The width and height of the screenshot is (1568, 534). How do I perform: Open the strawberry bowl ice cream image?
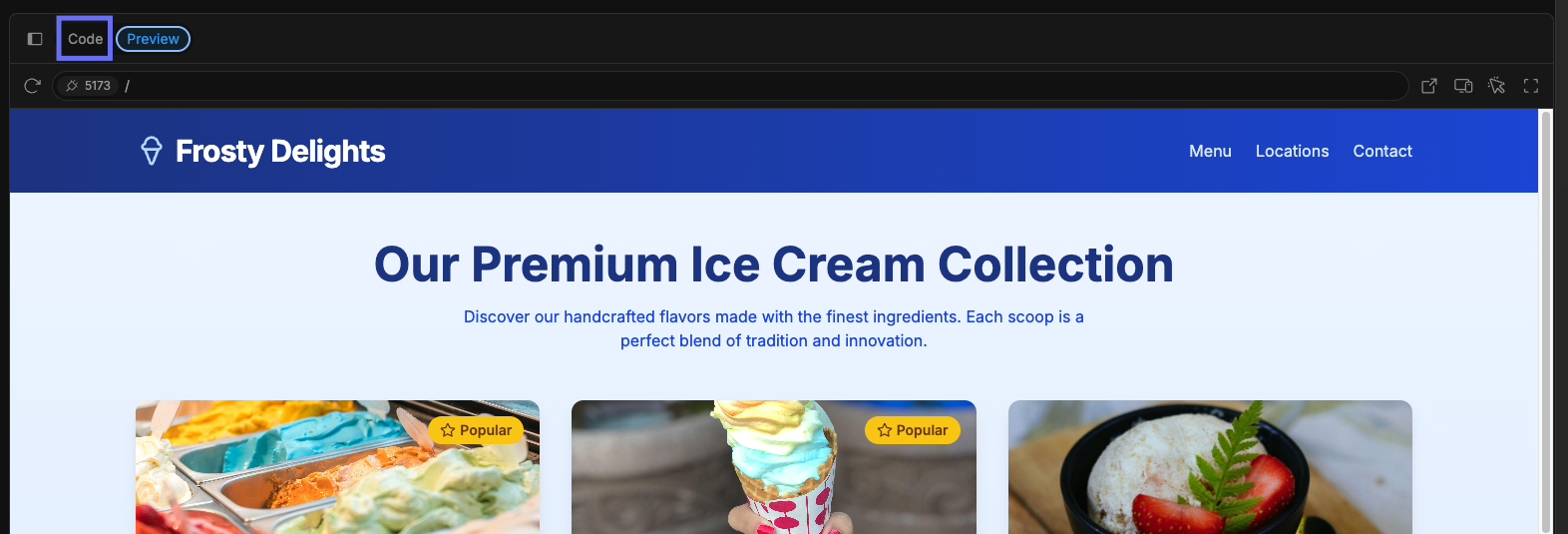tap(1210, 467)
